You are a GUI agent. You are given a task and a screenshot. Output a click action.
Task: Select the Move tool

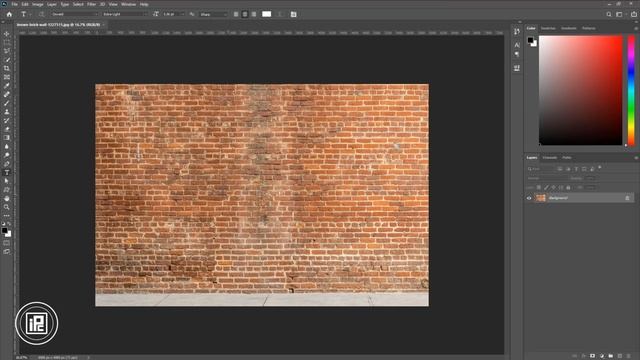(x=7, y=33)
